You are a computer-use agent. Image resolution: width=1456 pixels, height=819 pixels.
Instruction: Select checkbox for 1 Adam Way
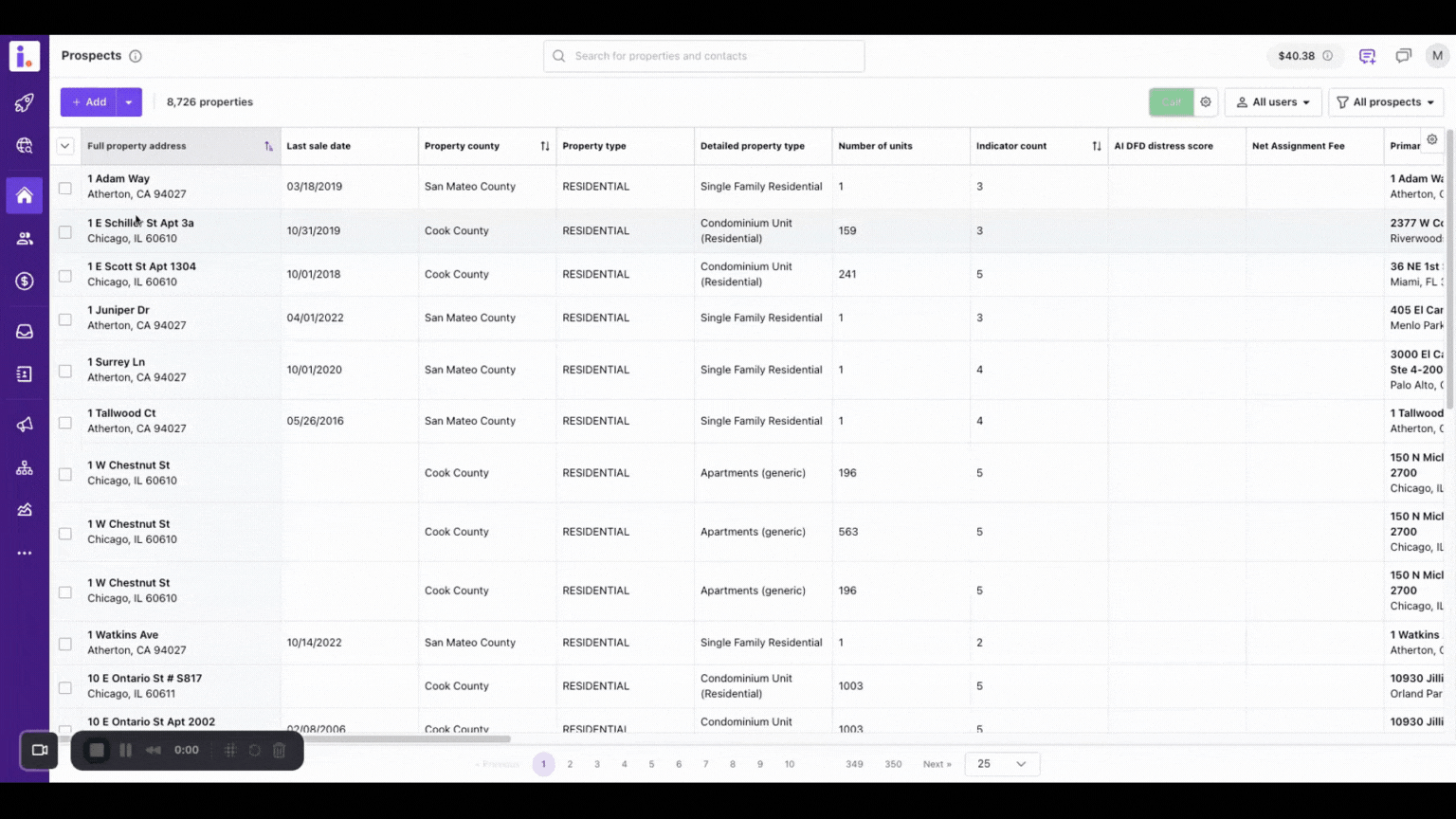(x=65, y=188)
